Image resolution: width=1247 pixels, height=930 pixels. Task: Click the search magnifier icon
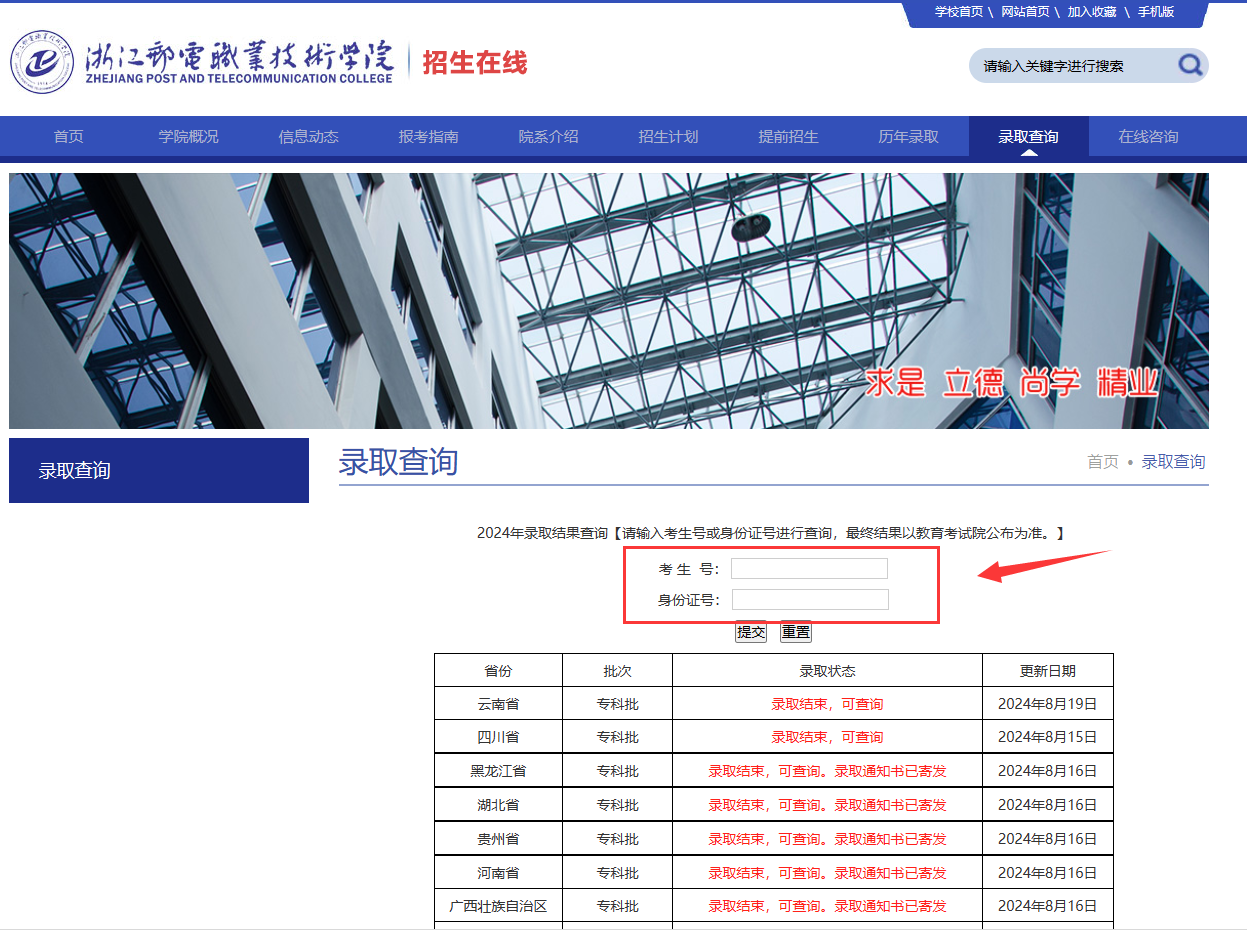[1189, 66]
